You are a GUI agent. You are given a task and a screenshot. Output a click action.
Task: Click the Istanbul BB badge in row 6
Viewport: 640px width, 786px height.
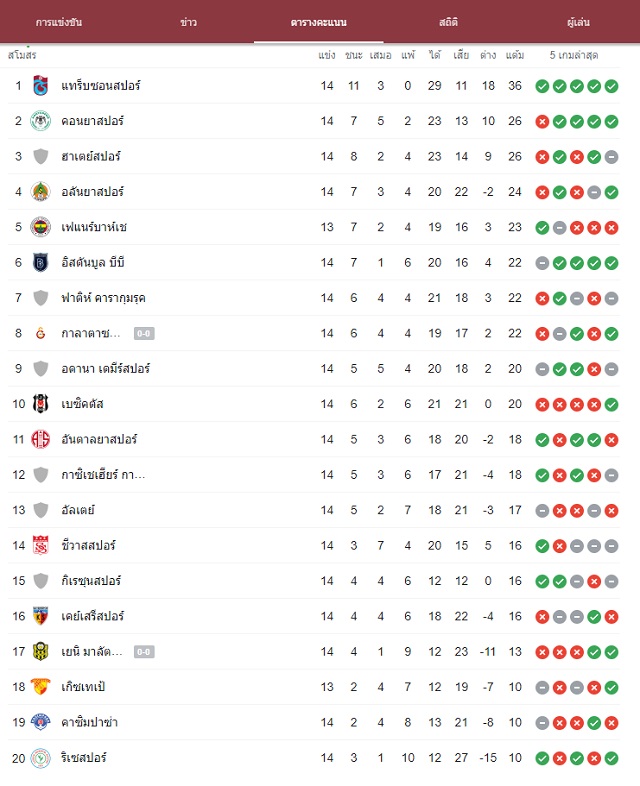41,262
